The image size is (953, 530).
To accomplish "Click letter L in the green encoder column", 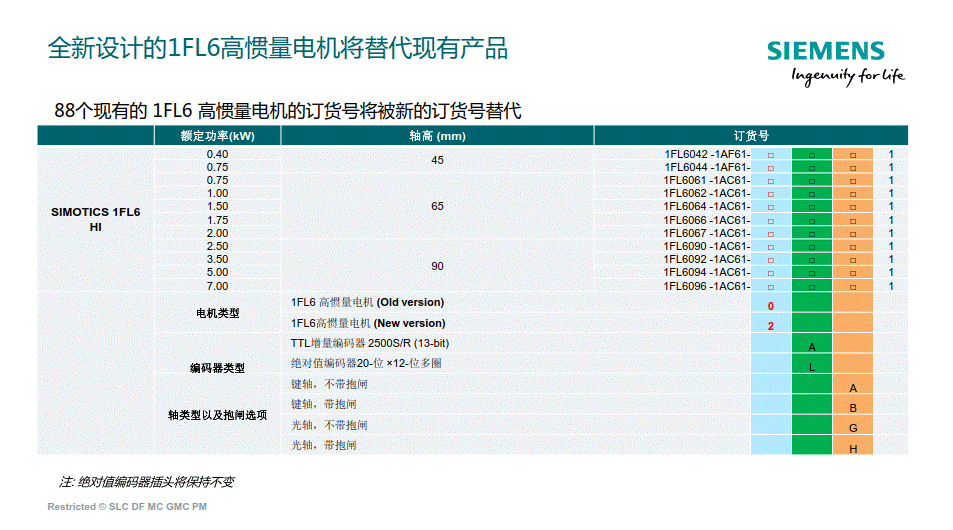I will click(812, 367).
